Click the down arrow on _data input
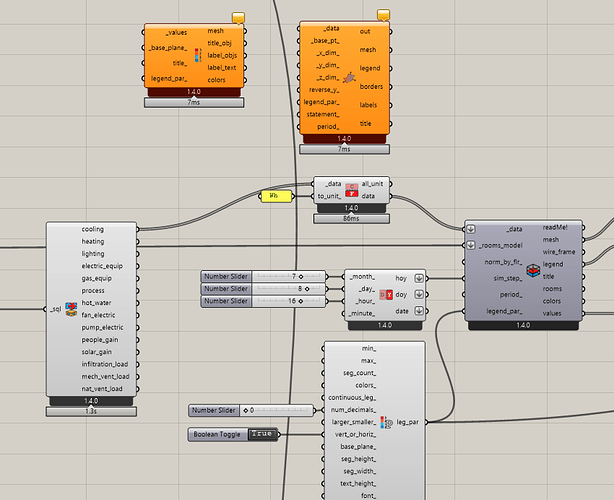Image resolution: width=614 pixels, height=500 pixels. pos(471,229)
